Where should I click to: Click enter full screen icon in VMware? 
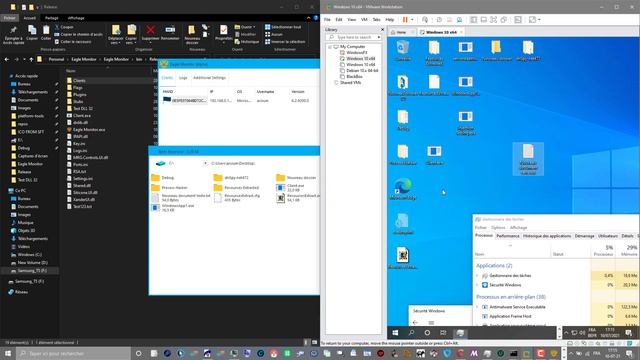tap(493, 20)
